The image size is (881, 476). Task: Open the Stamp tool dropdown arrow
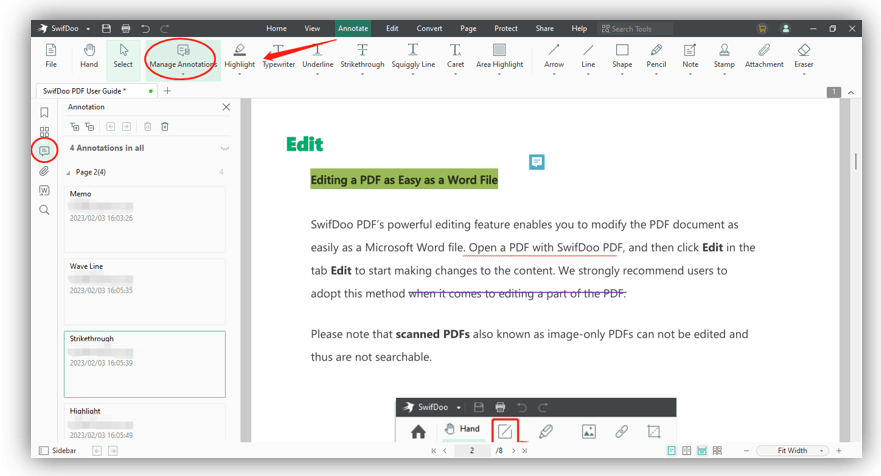pos(724,74)
